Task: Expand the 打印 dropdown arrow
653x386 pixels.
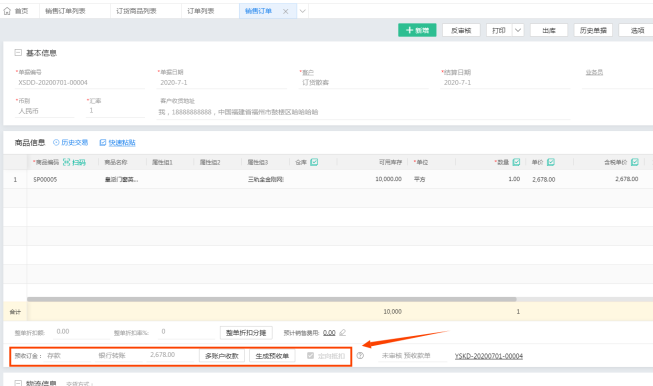Action: 518,30
